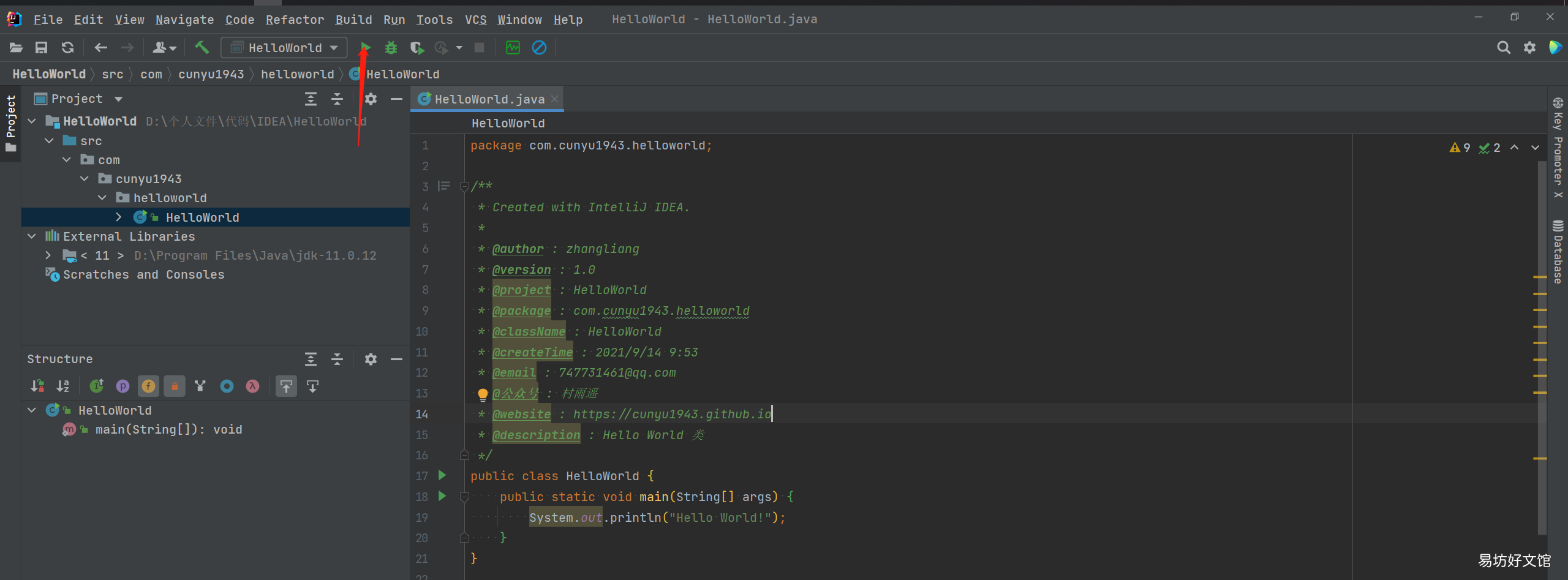The image size is (1568, 580).
Task: Open the VCS menu
Action: (x=475, y=20)
